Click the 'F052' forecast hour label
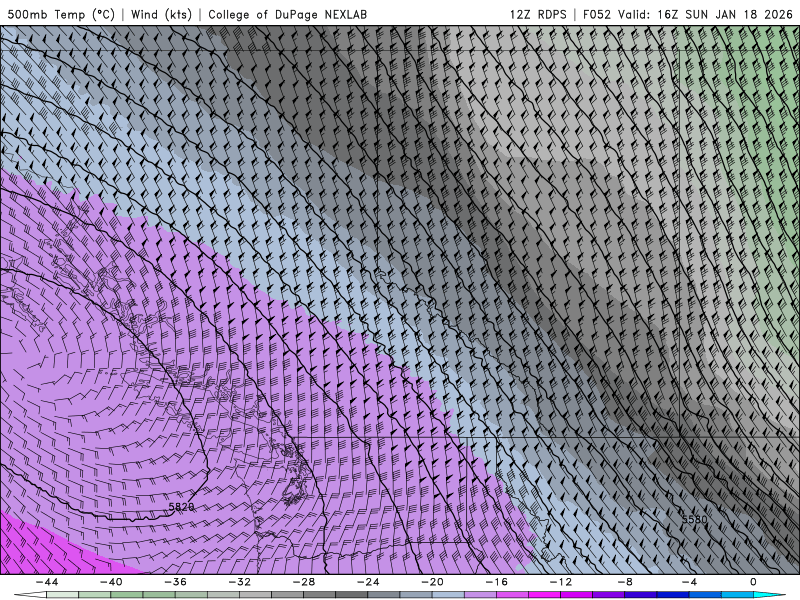This screenshot has width=800, height=600. (x=596, y=14)
